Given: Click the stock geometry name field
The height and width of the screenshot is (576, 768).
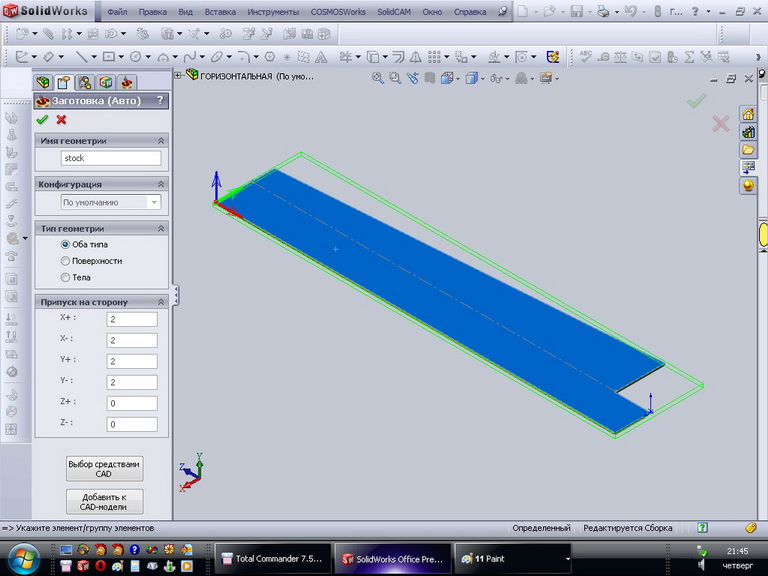Looking at the screenshot, I should click(111, 158).
